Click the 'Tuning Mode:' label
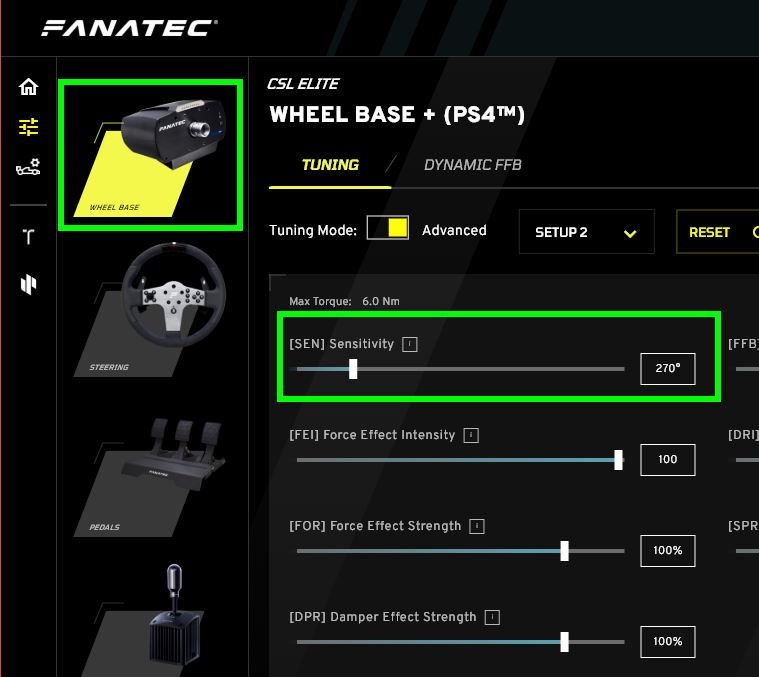The height and width of the screenshot is (677, 759). tap(313, 230)
